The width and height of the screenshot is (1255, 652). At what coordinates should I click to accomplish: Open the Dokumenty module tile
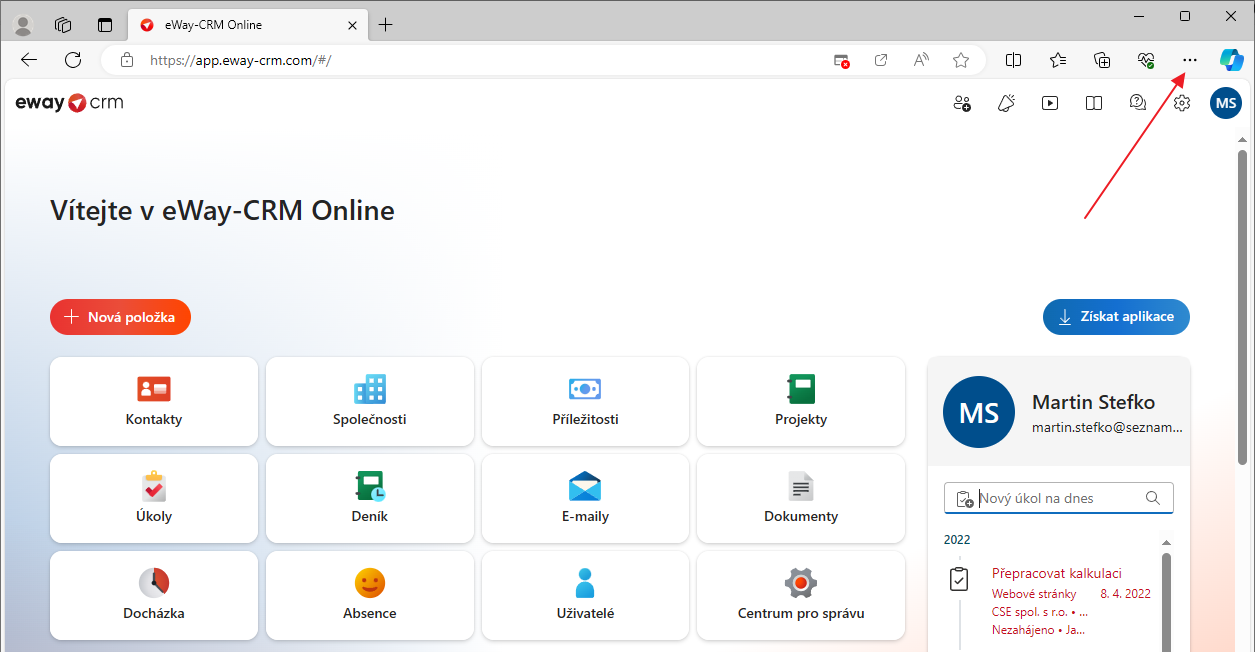(801, 499)
